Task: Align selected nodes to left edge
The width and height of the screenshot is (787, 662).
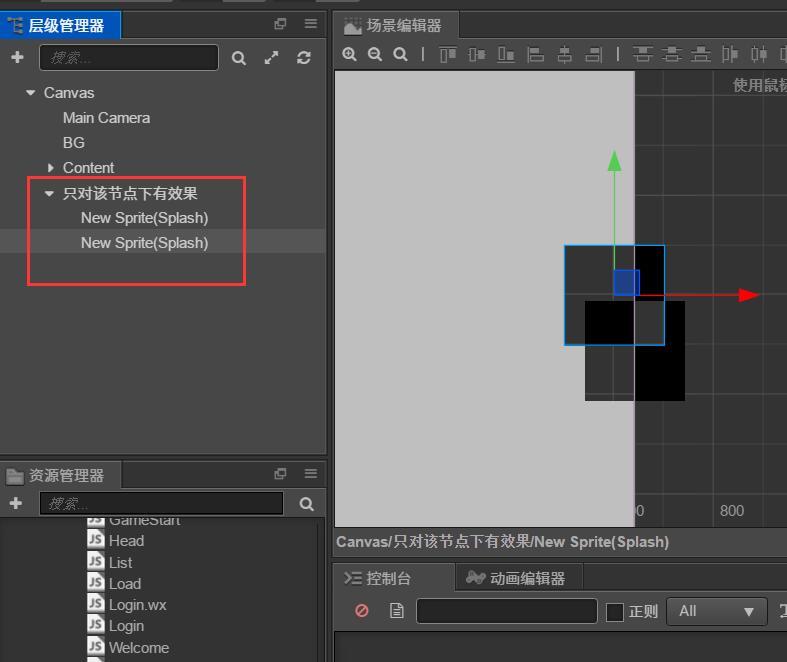Action: pos(536,54)
